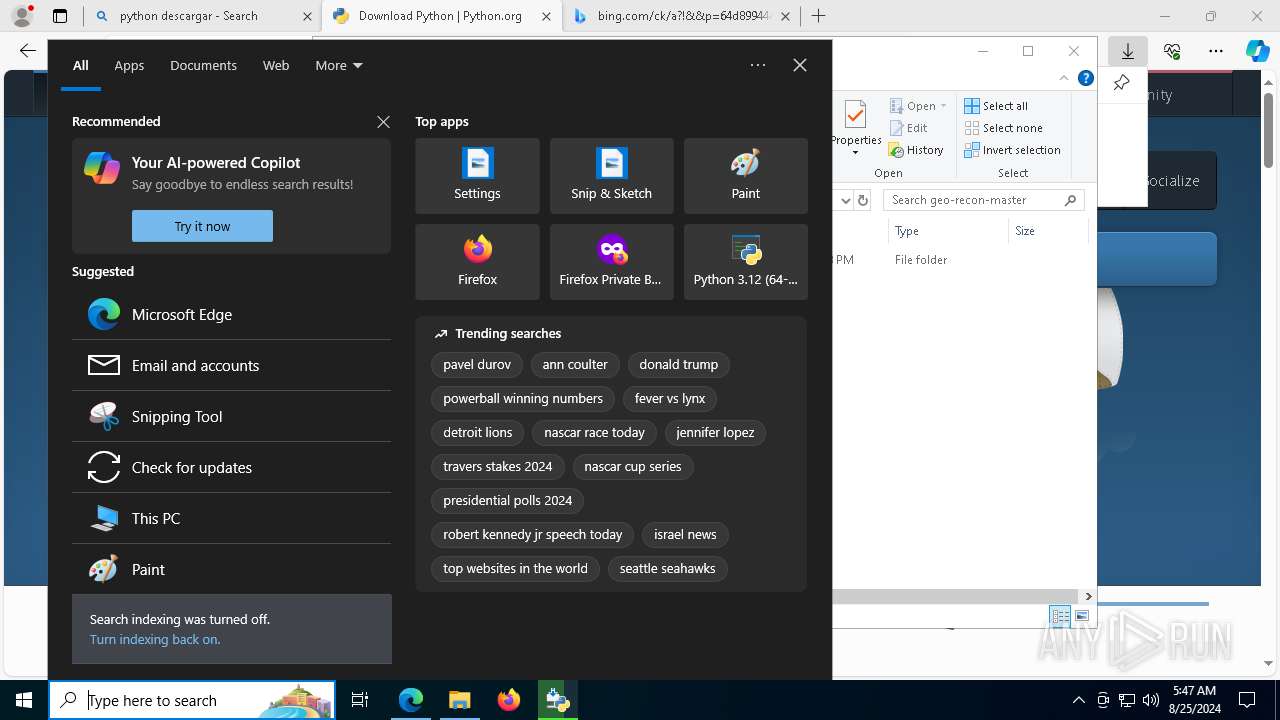This screenshot has width=1280, height=720.
Task: Search trending powerball winning numbers
Action: 523,398
